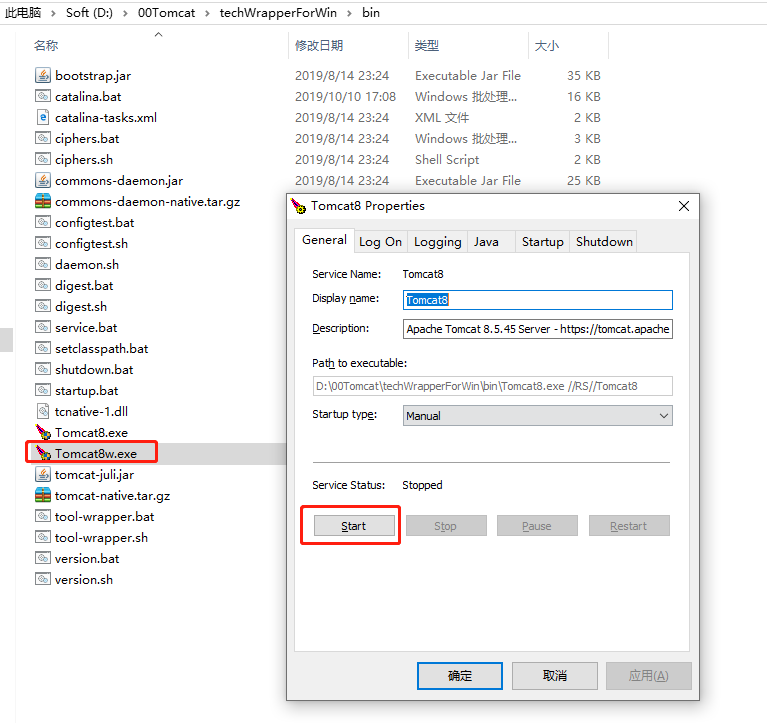This screenshot has width=767, height=723.
Task: Sort by the 名称 column header
Action: pyautogui.click(x=46, y=45)
